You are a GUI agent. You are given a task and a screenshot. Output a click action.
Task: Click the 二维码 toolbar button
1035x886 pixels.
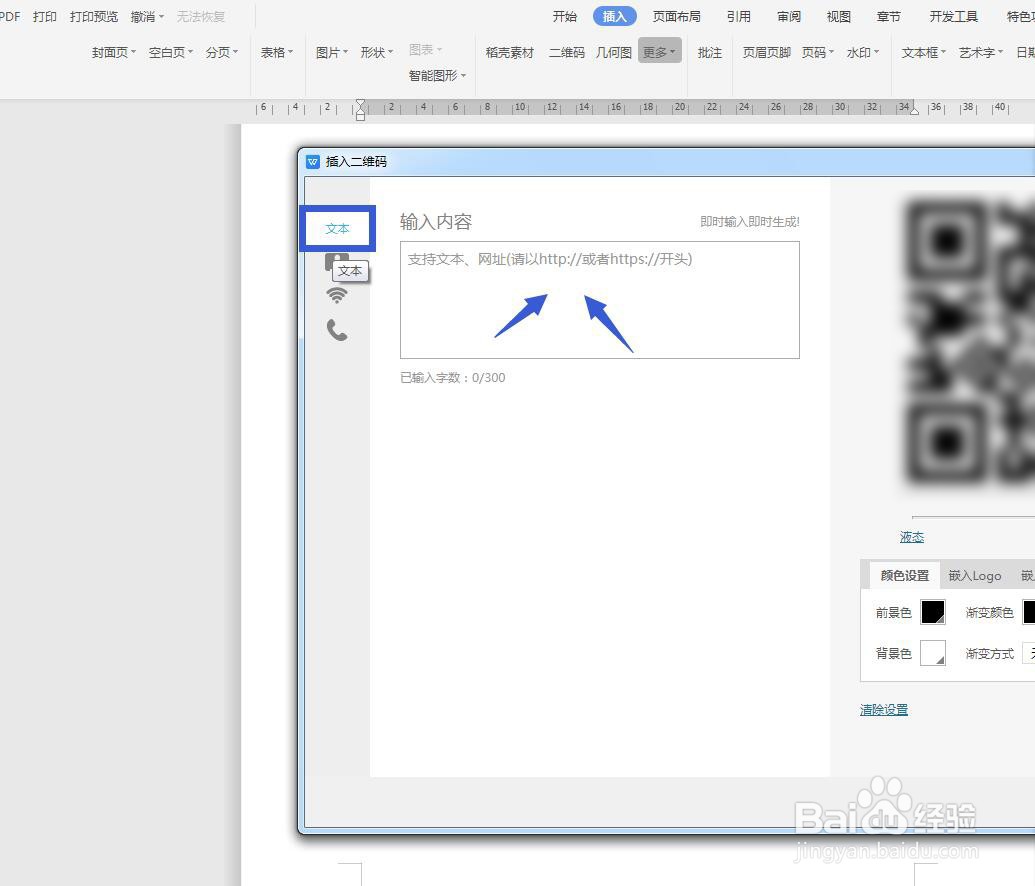567,52
